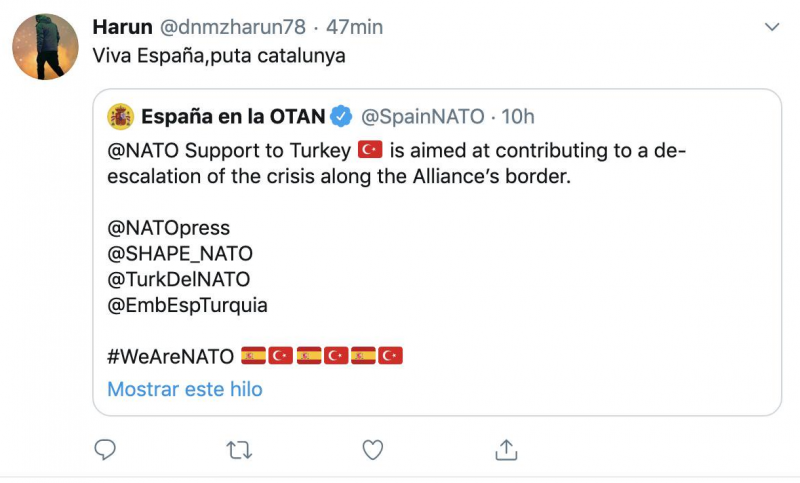
Task: Click the blue verified badge
Action: coord(341,117)
